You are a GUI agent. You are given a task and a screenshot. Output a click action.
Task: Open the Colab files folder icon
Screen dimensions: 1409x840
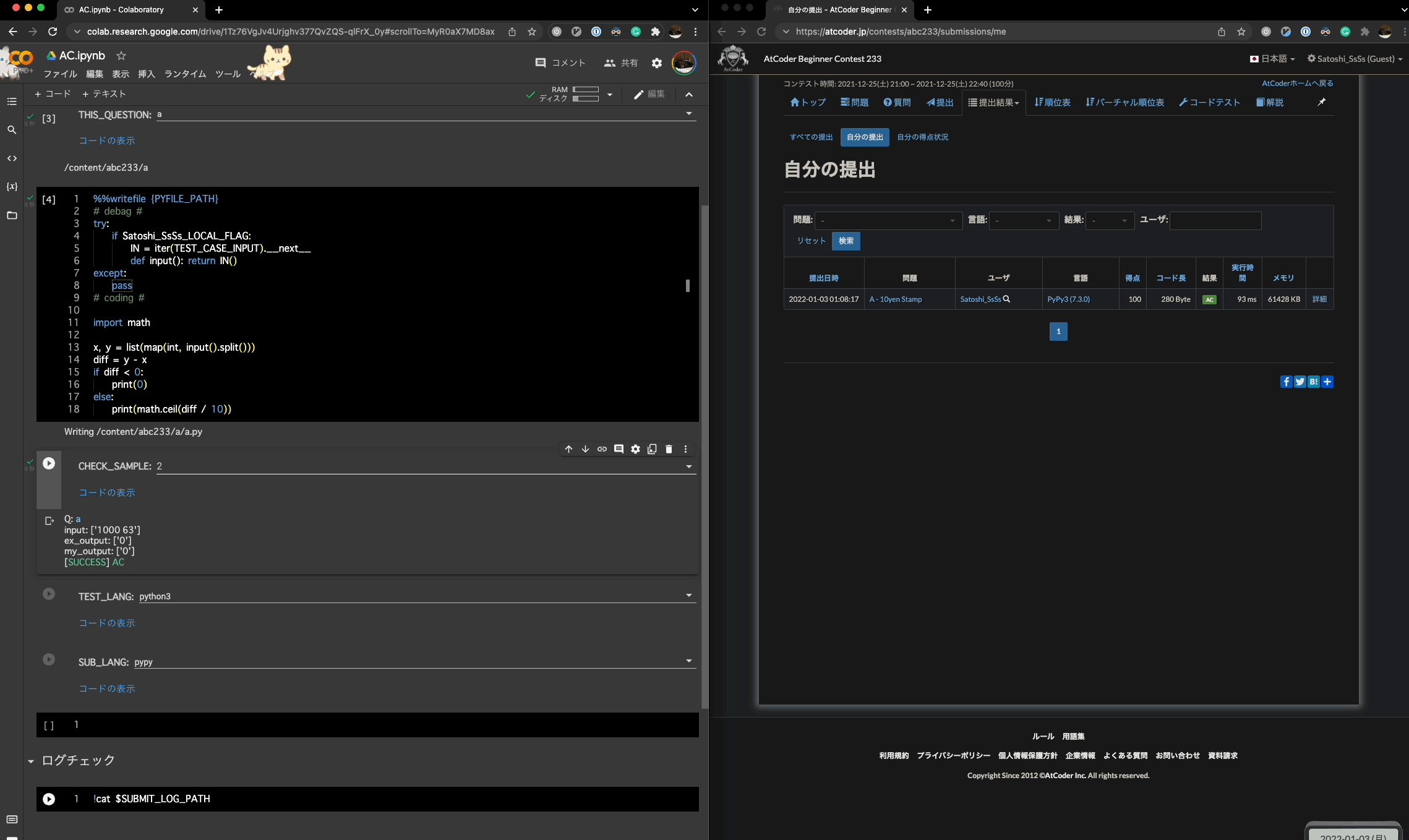point(12,215)
